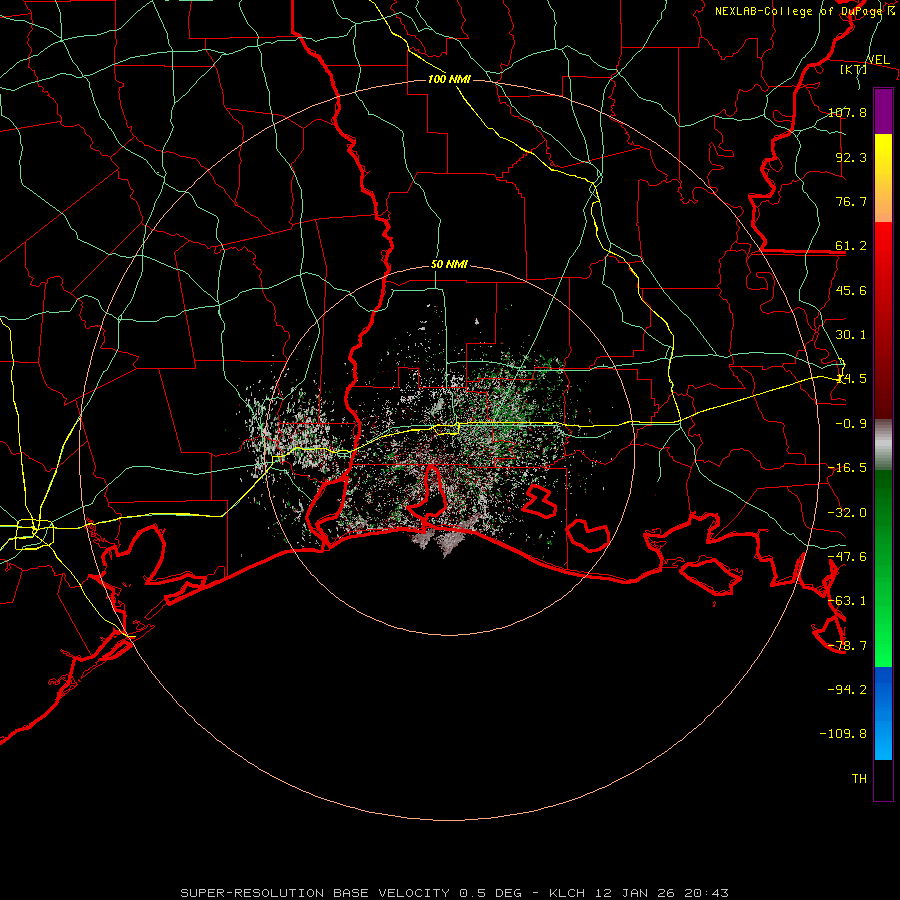This screenshot has height=900, width=900.
Task: Pick the blue segment of the velocity color bar
Action: (883, 713)
